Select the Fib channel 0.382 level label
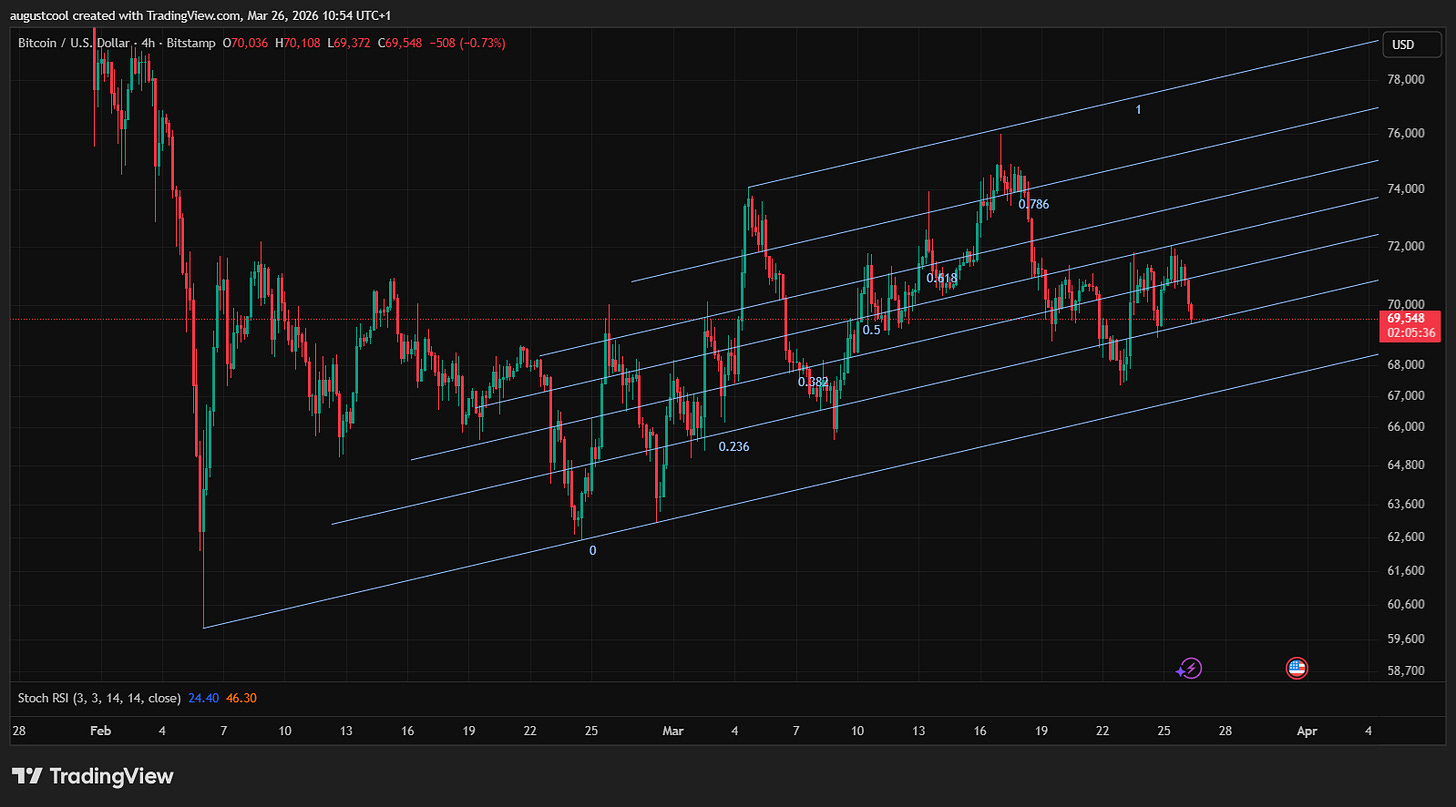Viewport: 1456px width, 807px height. point(813,382)
